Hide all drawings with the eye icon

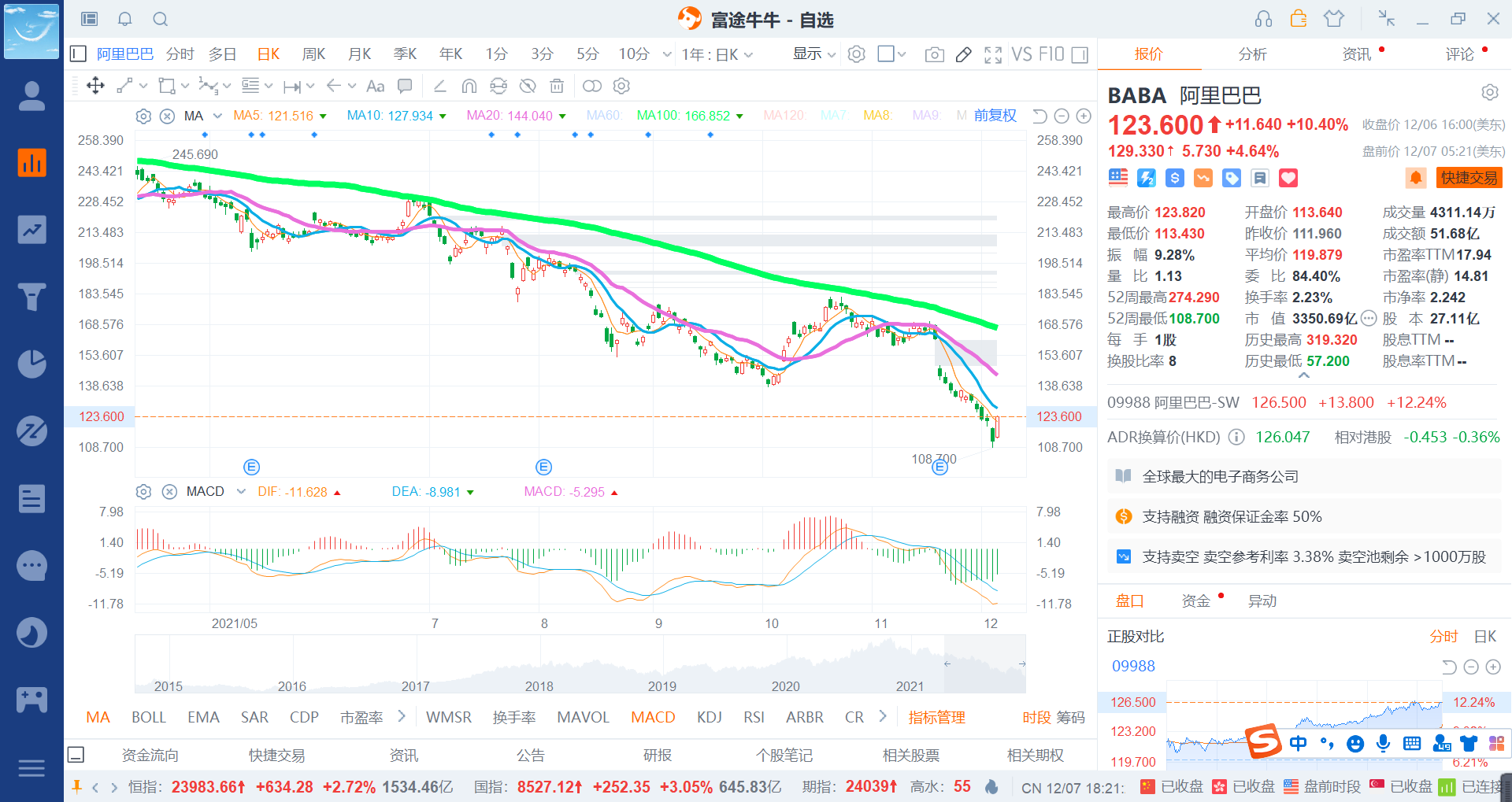[528, 86]
